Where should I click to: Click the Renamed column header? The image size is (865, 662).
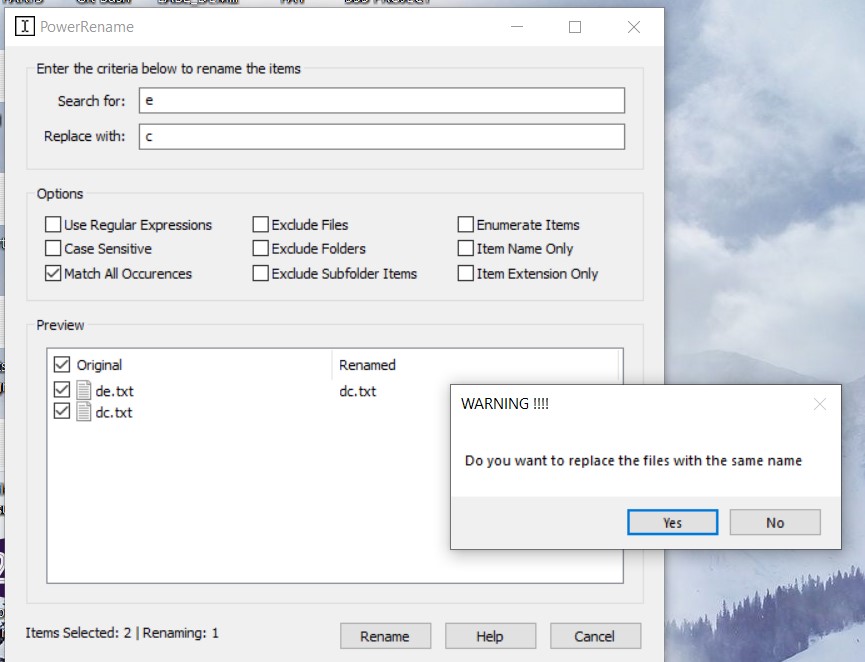coord(367,365)
